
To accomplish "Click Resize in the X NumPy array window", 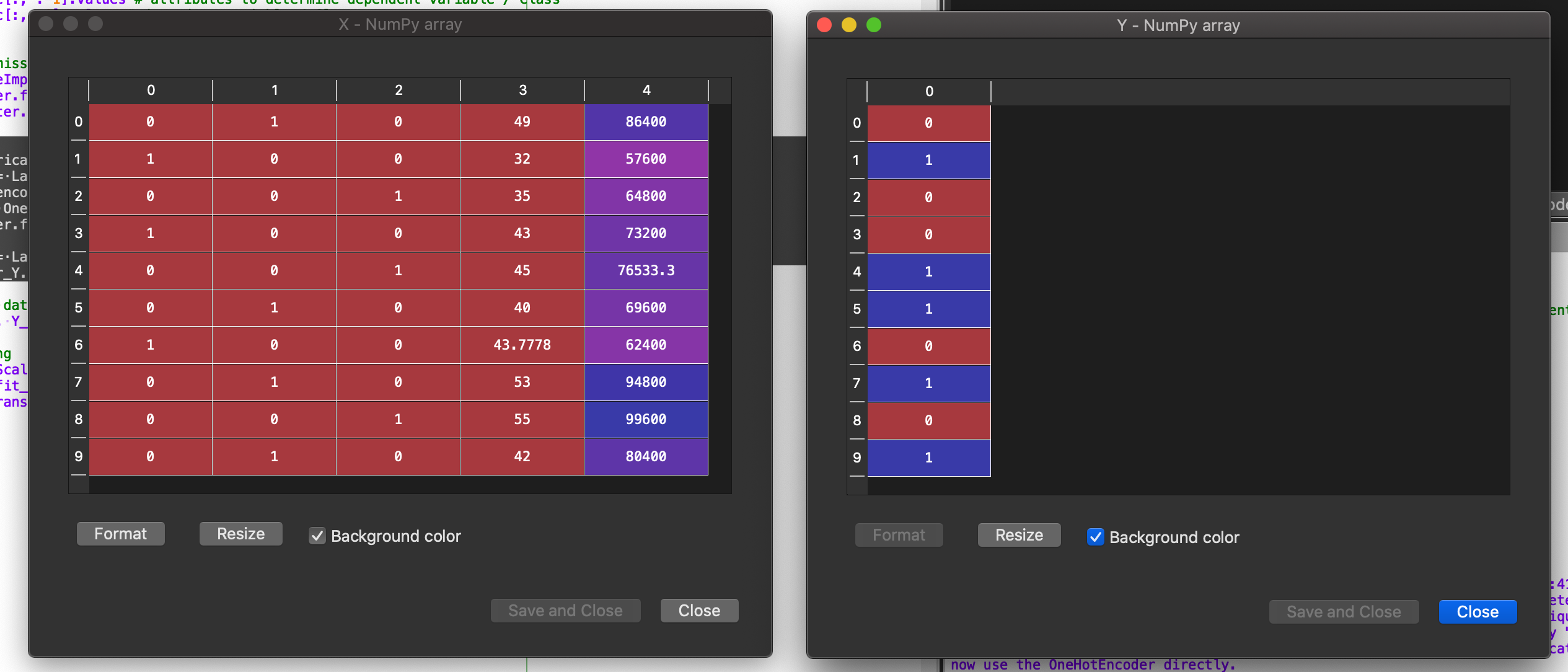I will [240, 533].
